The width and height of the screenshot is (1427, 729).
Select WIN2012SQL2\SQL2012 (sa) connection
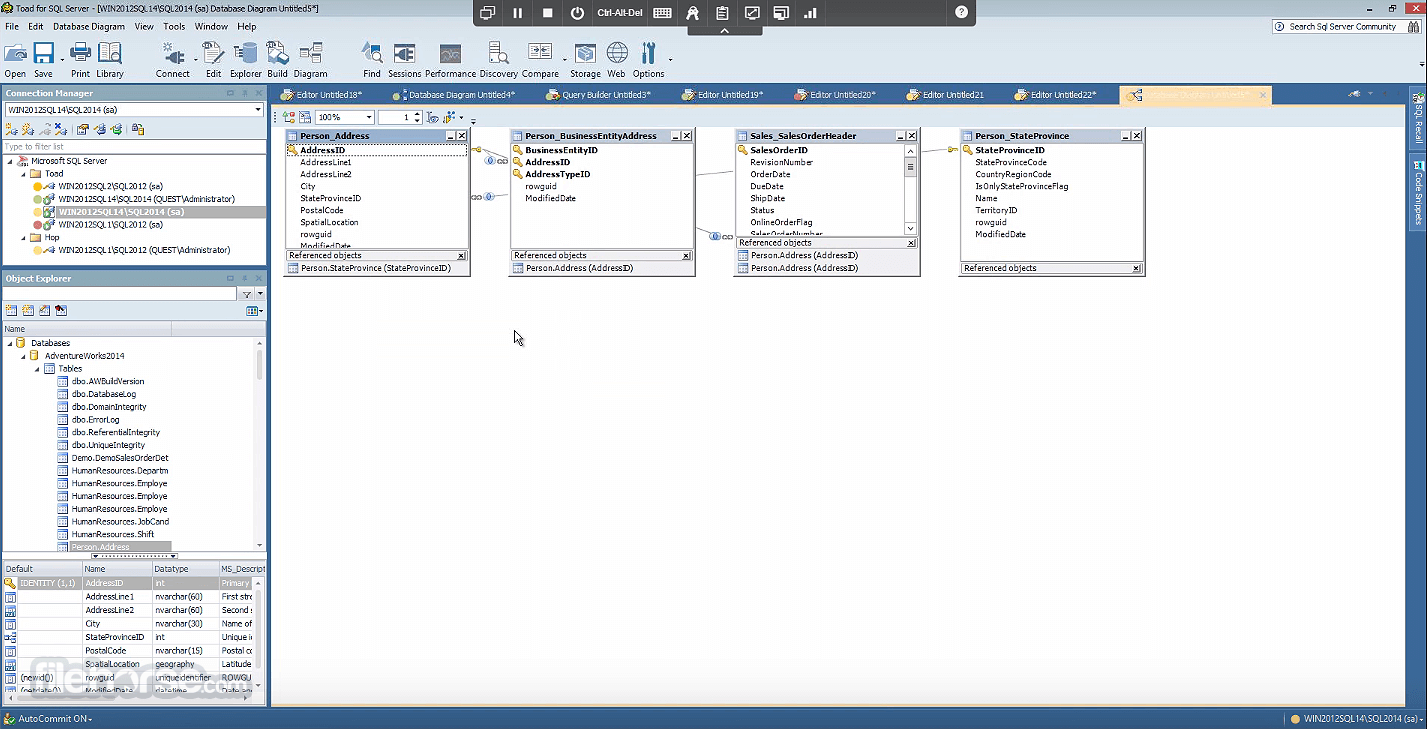pos(110,186)
